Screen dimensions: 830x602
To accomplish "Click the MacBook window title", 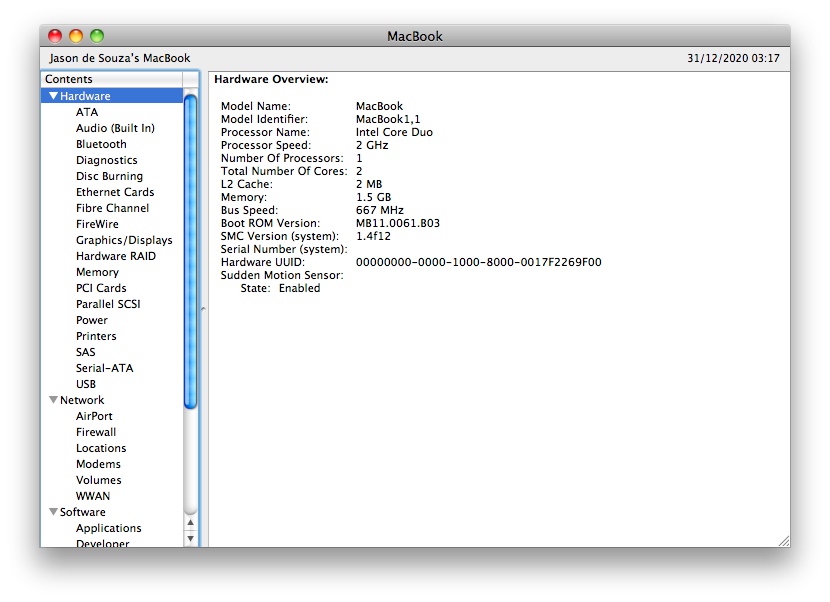I will [414, 36].
